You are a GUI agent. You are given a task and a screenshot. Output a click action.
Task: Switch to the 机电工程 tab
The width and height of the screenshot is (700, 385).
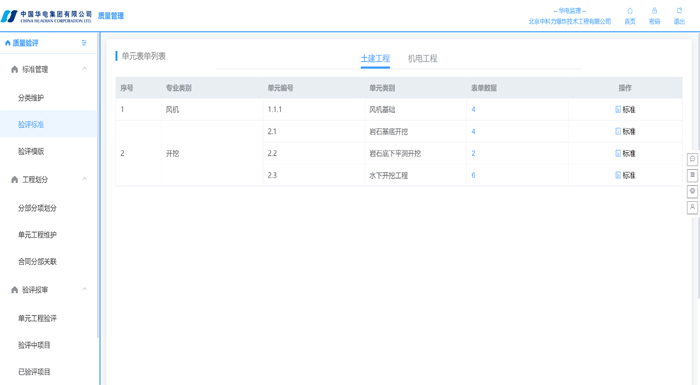[422, 59]
